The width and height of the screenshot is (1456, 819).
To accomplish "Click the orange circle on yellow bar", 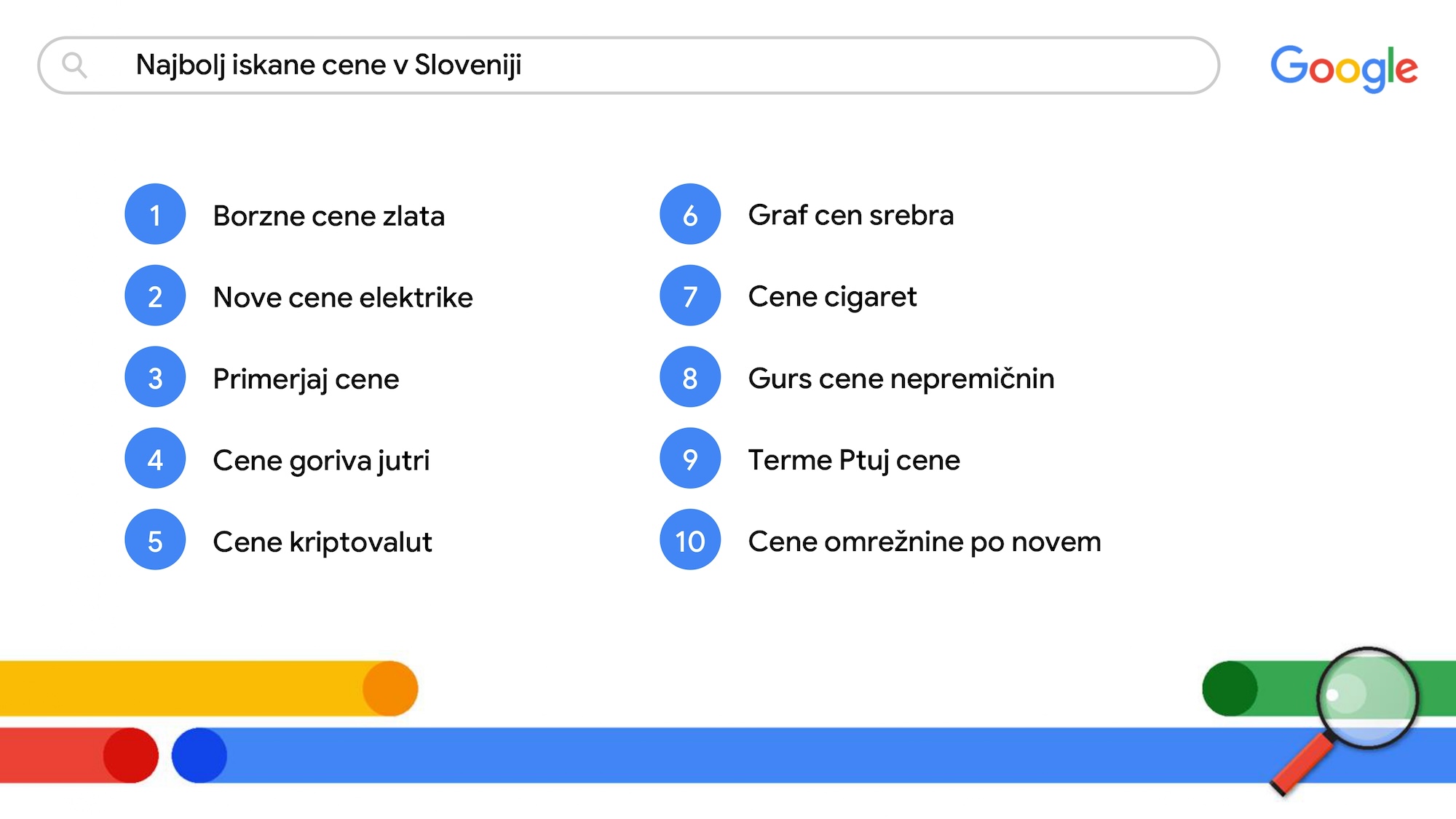I will click(390, 689).
